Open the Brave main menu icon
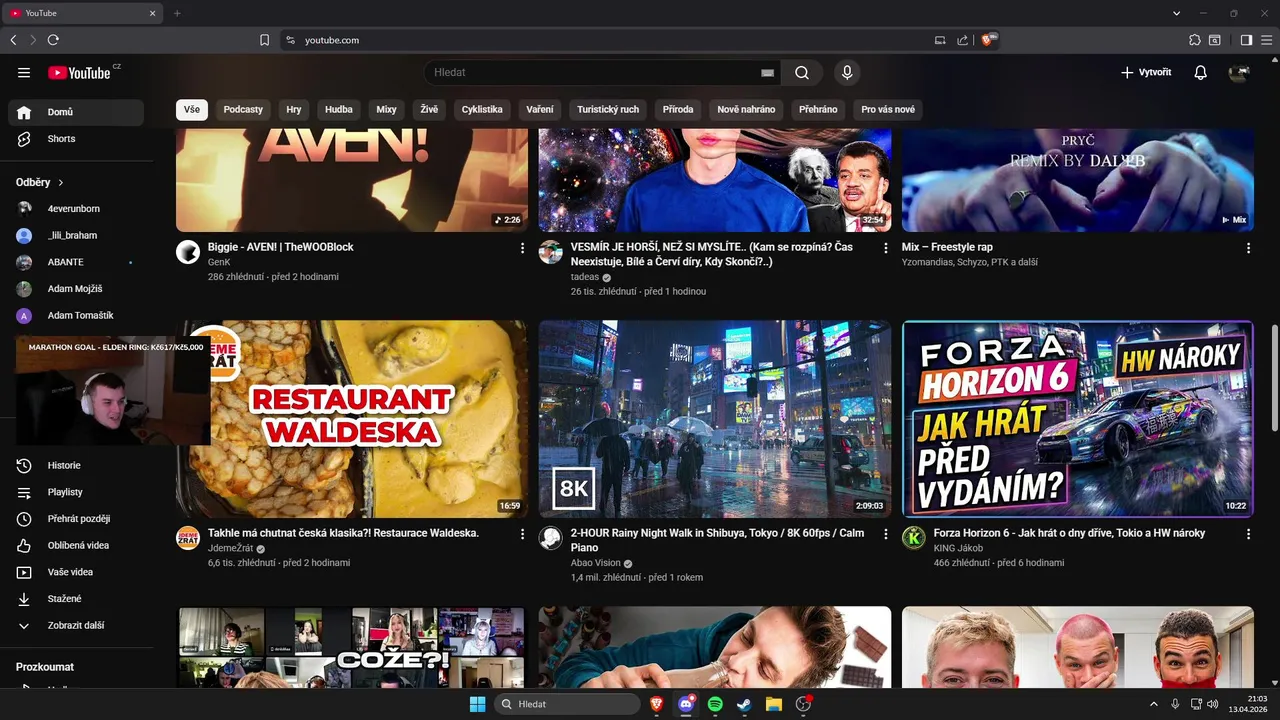Viewport: 1280px width, 720px height. pos(1266,40)
